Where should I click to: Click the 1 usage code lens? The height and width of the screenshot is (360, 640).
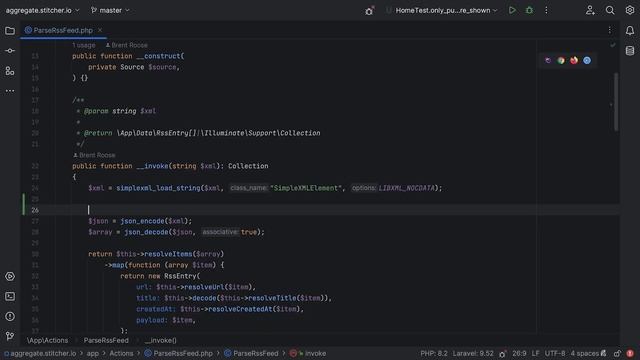(84, 45)
